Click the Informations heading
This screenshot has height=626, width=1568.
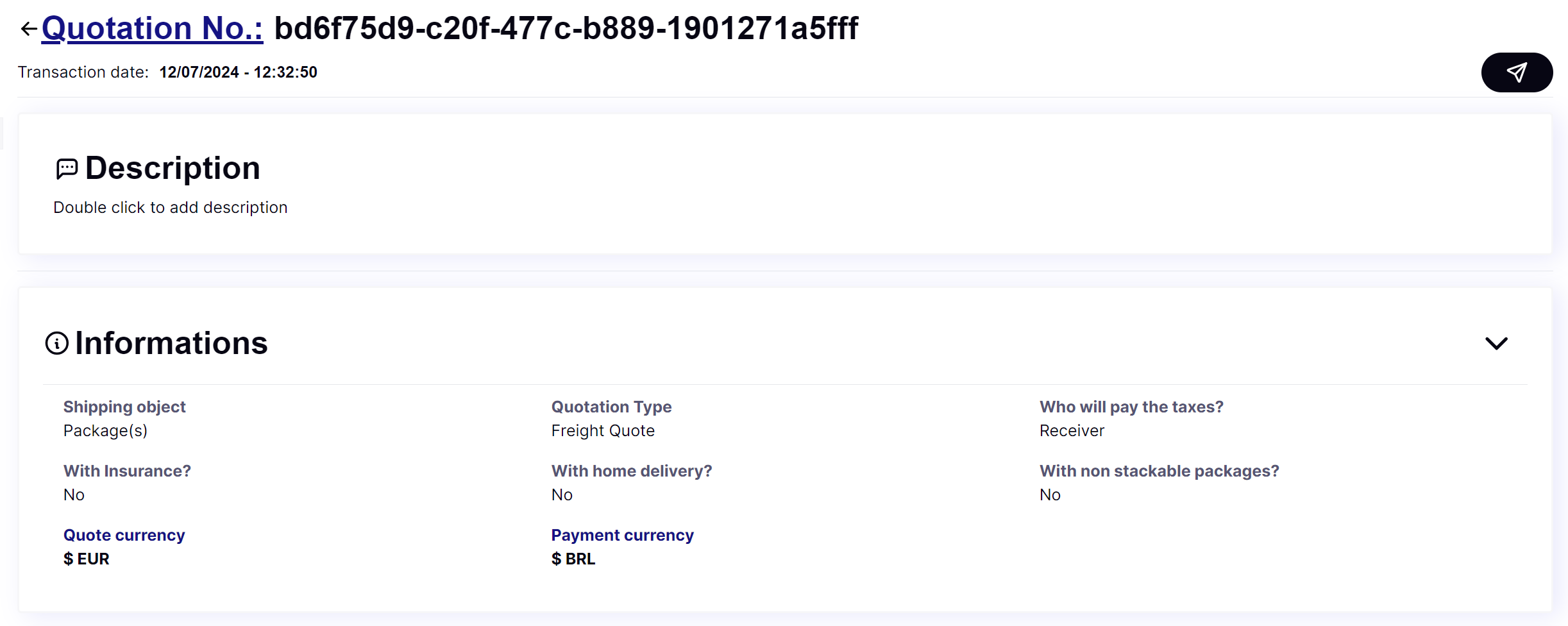pyautogui.click(x=171, y=343)
